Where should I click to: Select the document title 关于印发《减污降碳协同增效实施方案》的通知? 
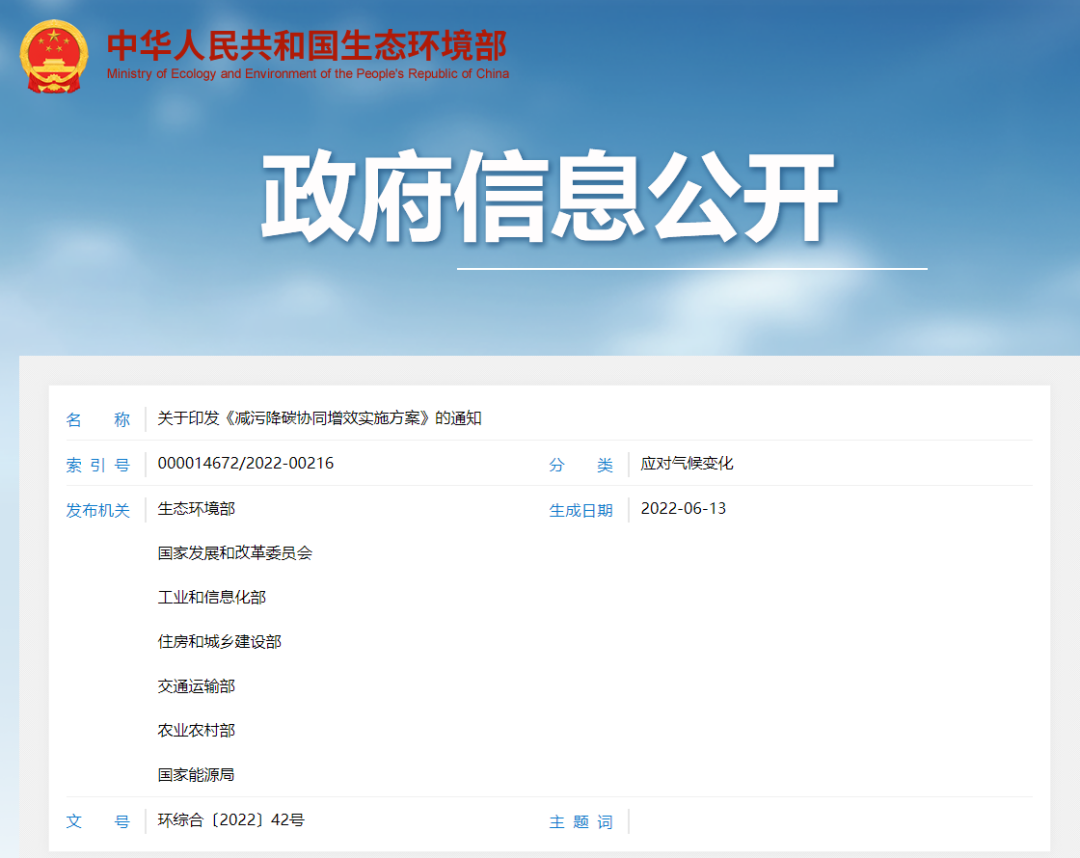point(320,418)
